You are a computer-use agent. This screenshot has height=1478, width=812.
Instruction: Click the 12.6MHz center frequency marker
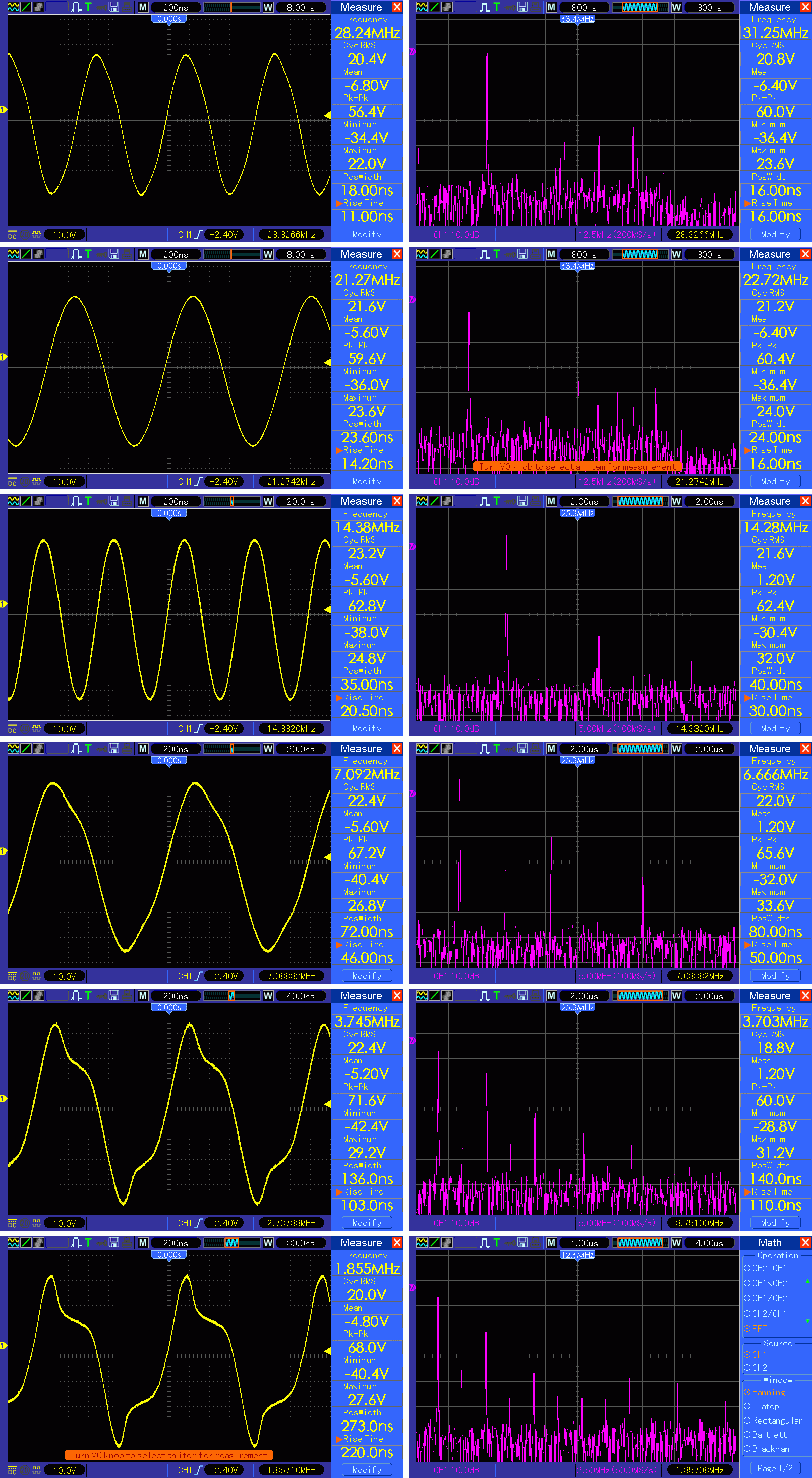coord(577,1255)
